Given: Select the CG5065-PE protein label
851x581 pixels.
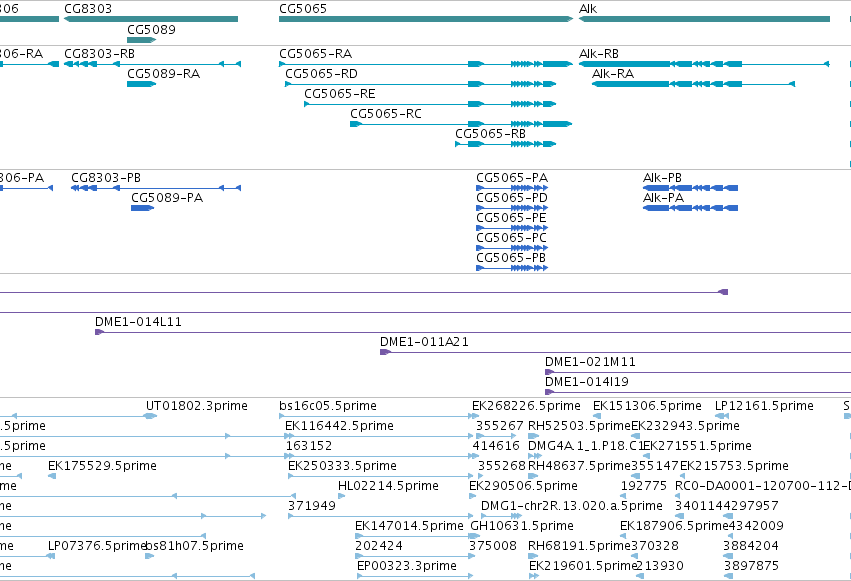Looking at the screenshot, I should 511,218.
